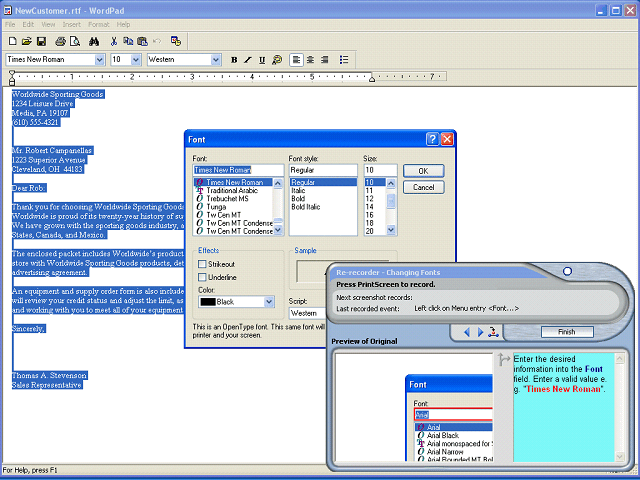Click OK in Font dialog
Screen dimensions: 640x480
[424, 171]
